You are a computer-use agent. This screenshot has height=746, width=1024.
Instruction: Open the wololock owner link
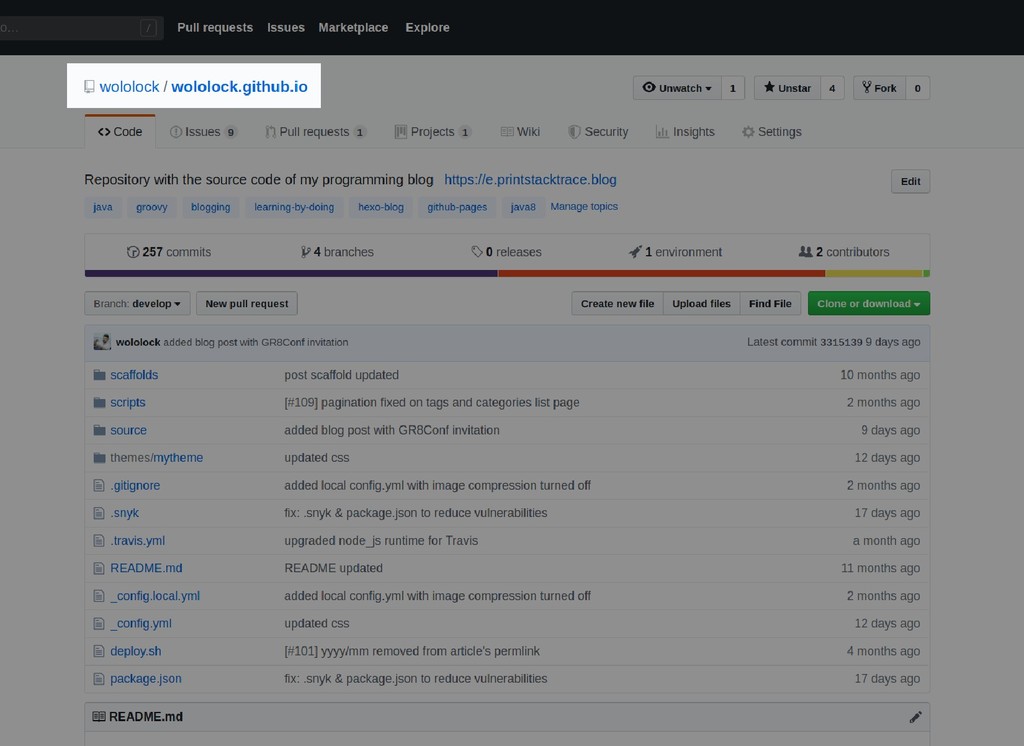coord(129,87)
